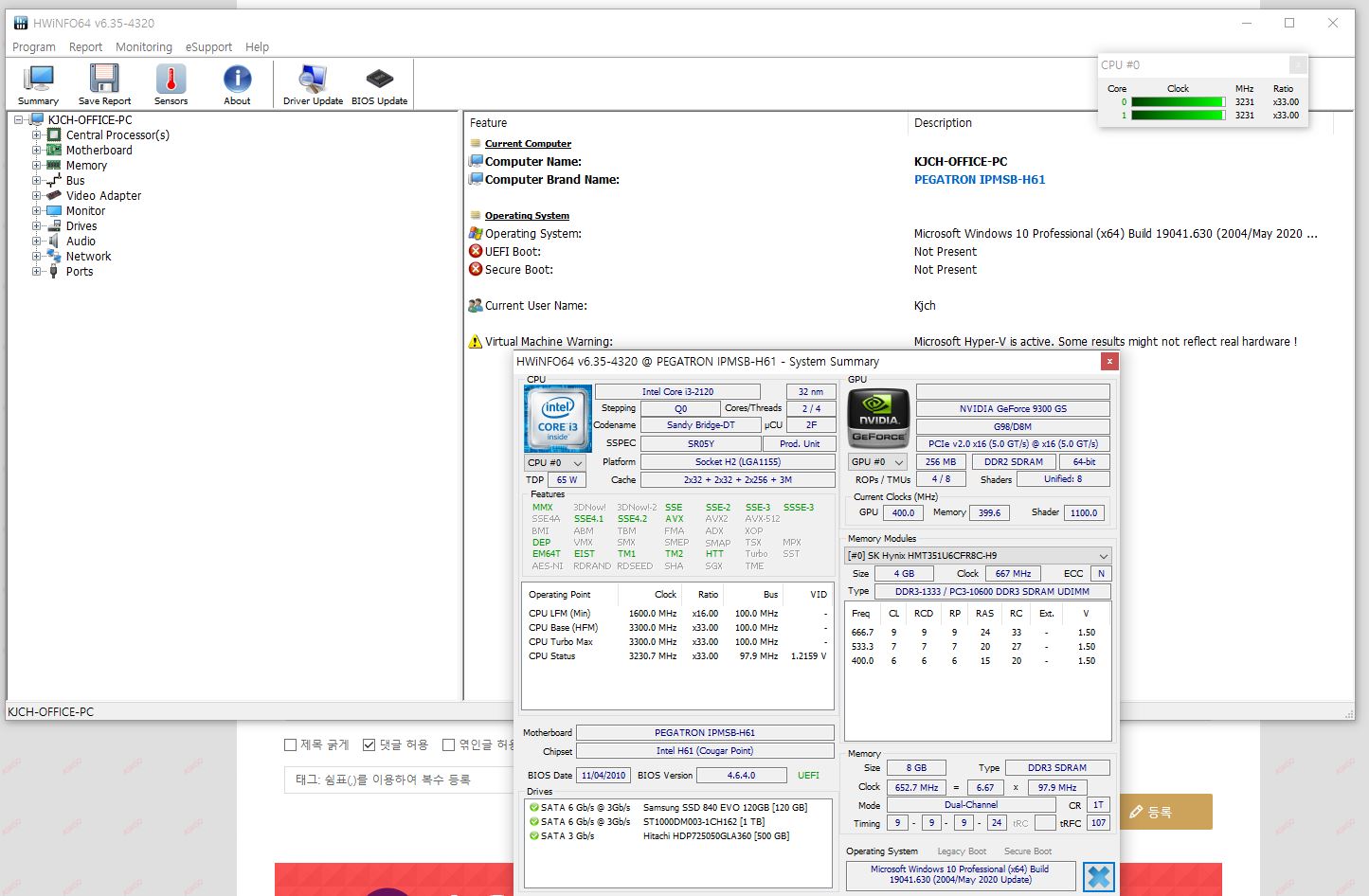
Task: Click the Hitachi drive status check icon
Action: 533,836
